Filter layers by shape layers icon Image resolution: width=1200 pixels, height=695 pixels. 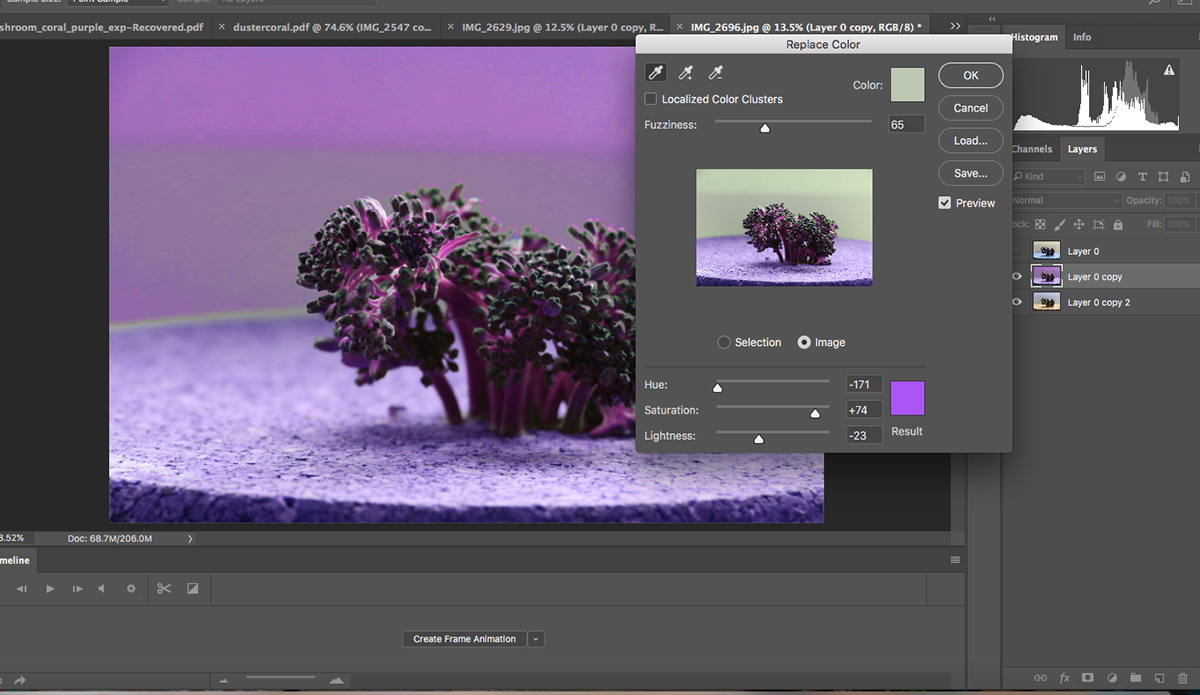(1162, 176)
